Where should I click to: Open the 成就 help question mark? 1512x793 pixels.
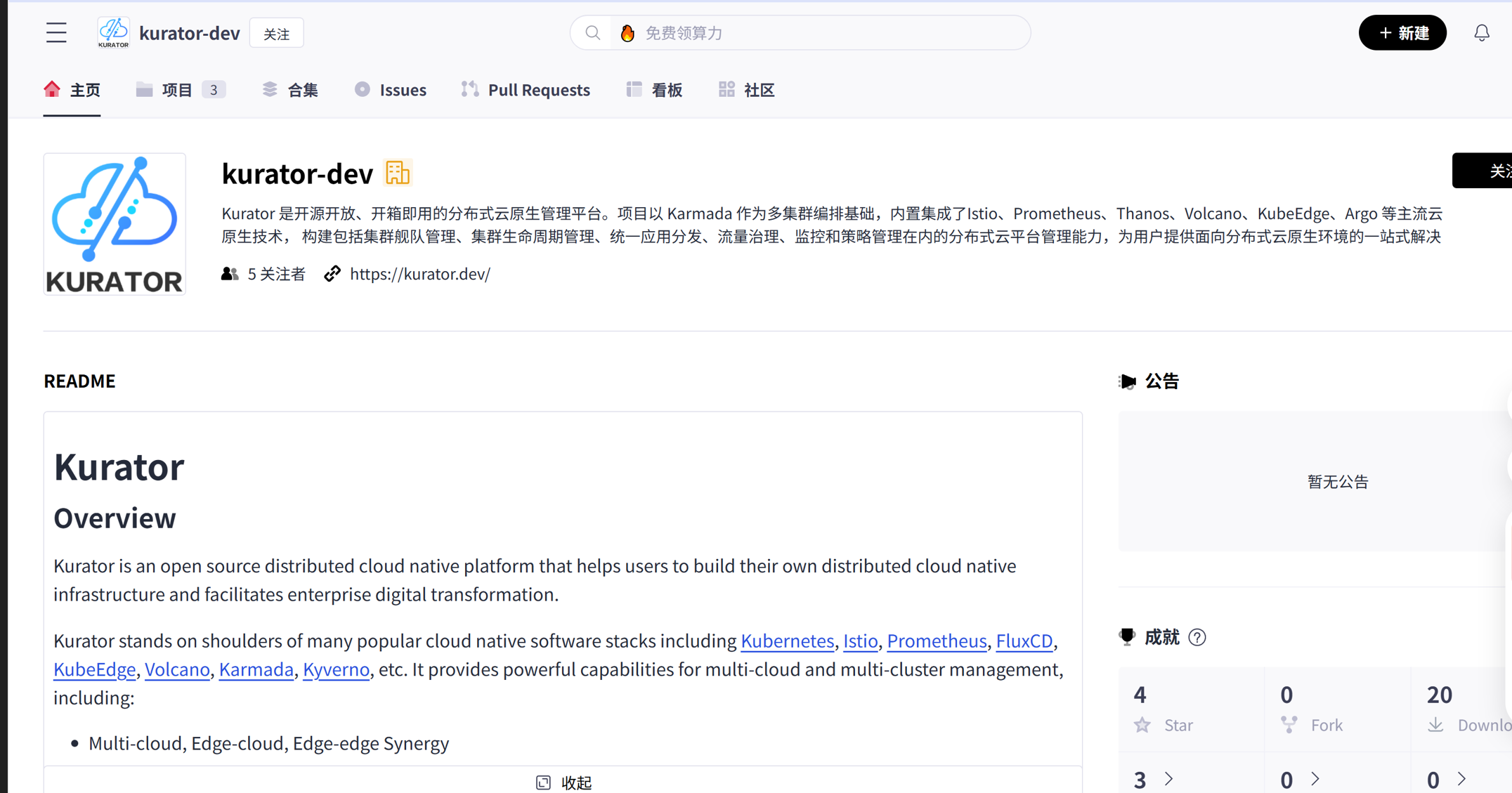point(1197,637)
